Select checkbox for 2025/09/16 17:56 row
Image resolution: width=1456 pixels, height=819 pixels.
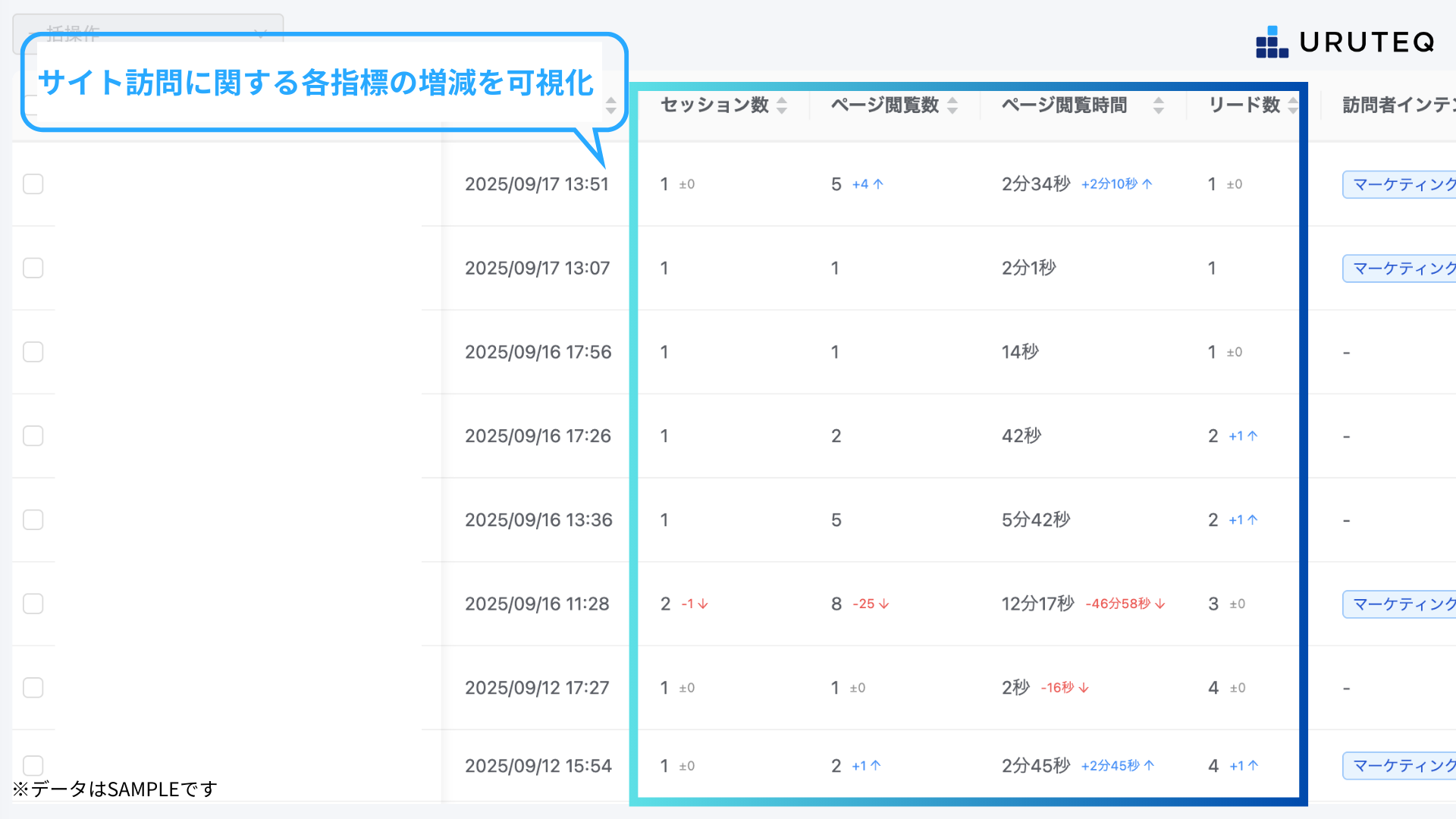pyautogui.click(x=33, y=352)
